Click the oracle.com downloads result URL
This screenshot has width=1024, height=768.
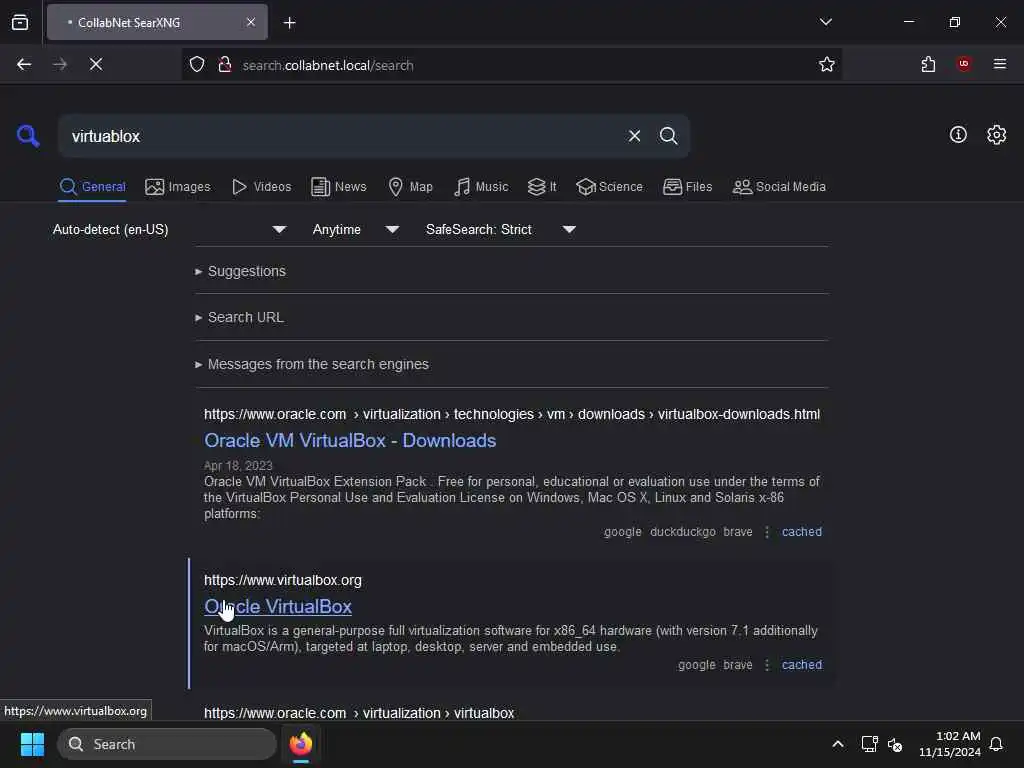(512, 414)
